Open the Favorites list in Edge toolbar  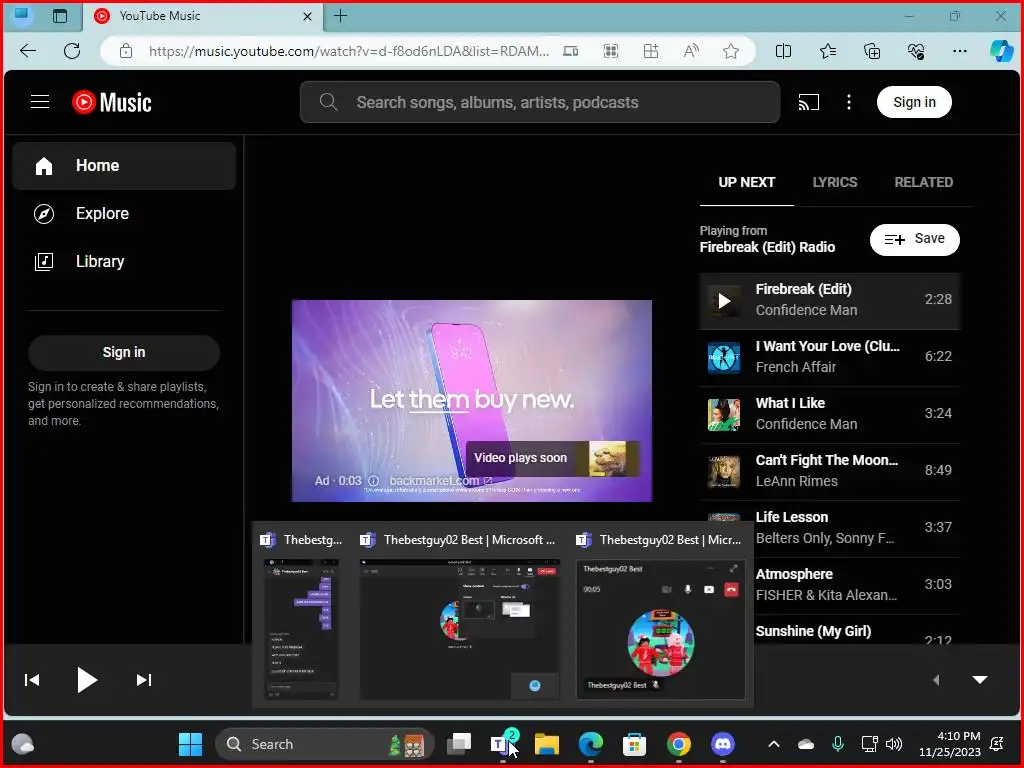pos(827,51)
